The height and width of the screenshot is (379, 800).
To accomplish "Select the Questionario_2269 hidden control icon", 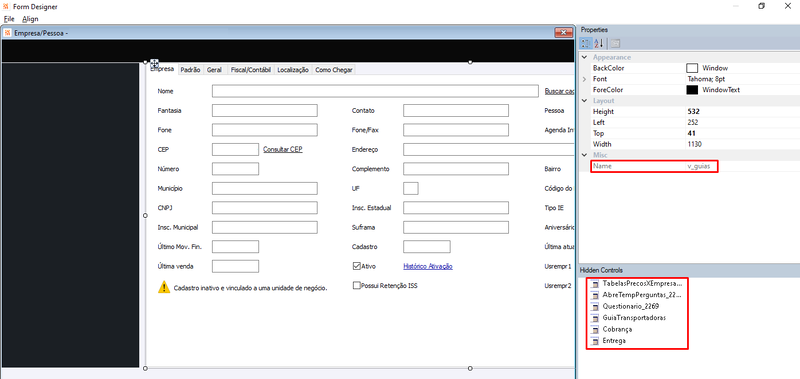I will click(594, 307).
